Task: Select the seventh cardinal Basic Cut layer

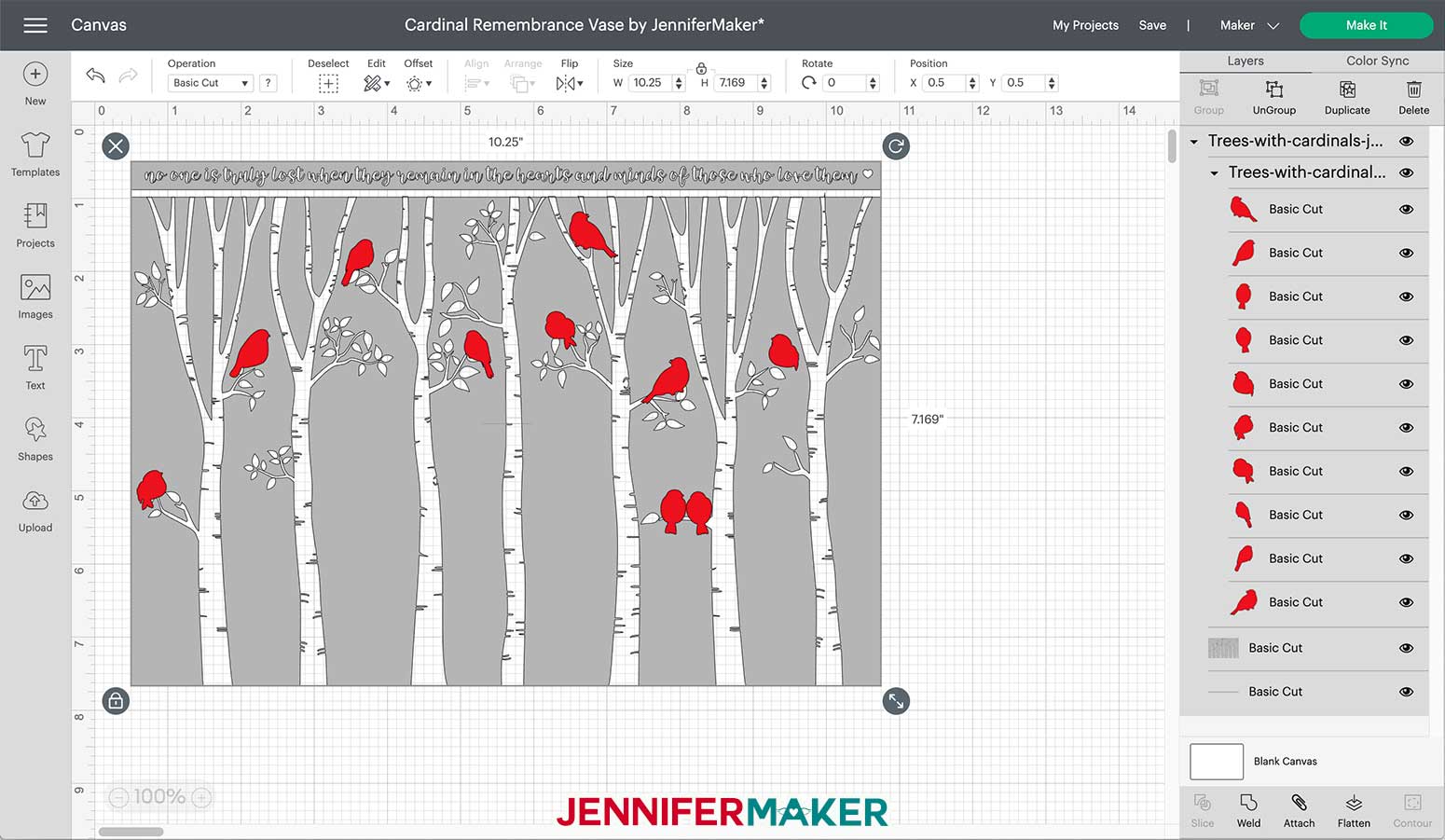Action: 1328,472
